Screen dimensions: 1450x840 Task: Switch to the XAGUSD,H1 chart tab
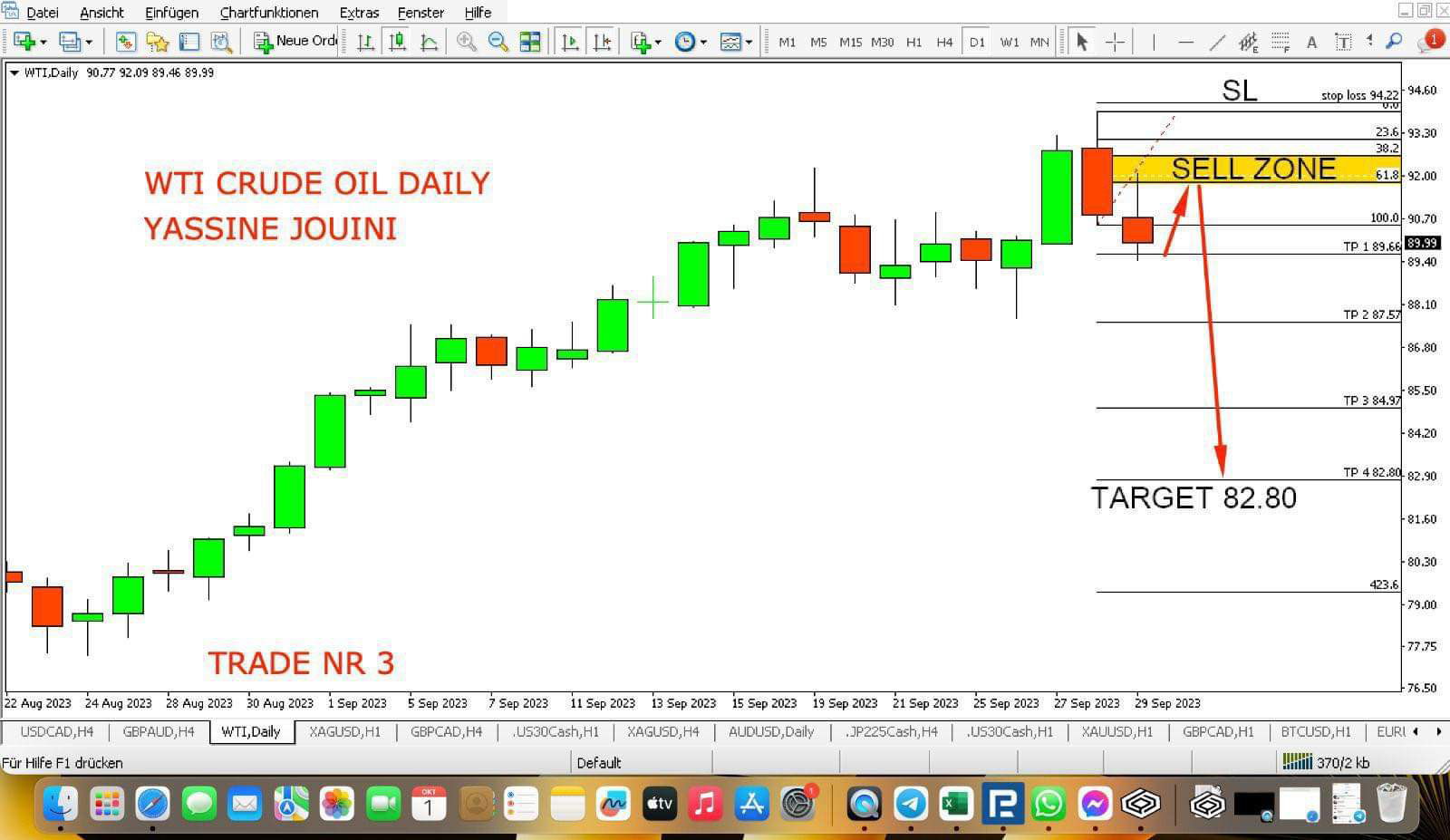[x=344, y=731]
